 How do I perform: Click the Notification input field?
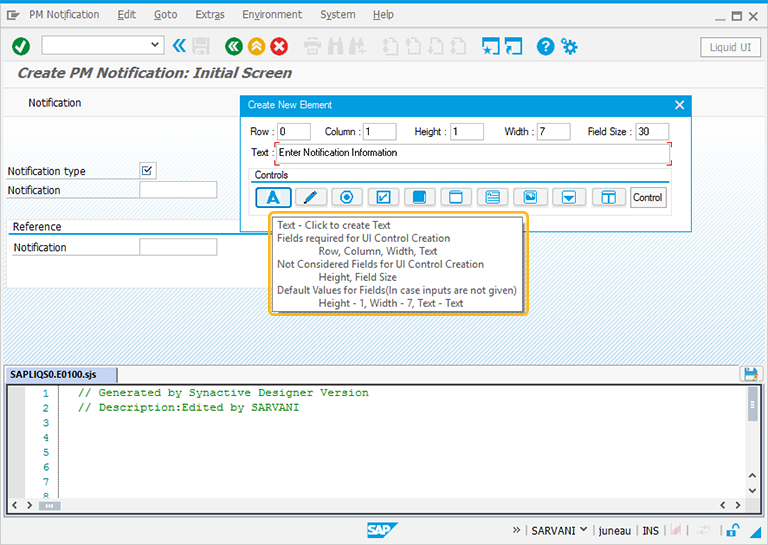coord(178,190)
